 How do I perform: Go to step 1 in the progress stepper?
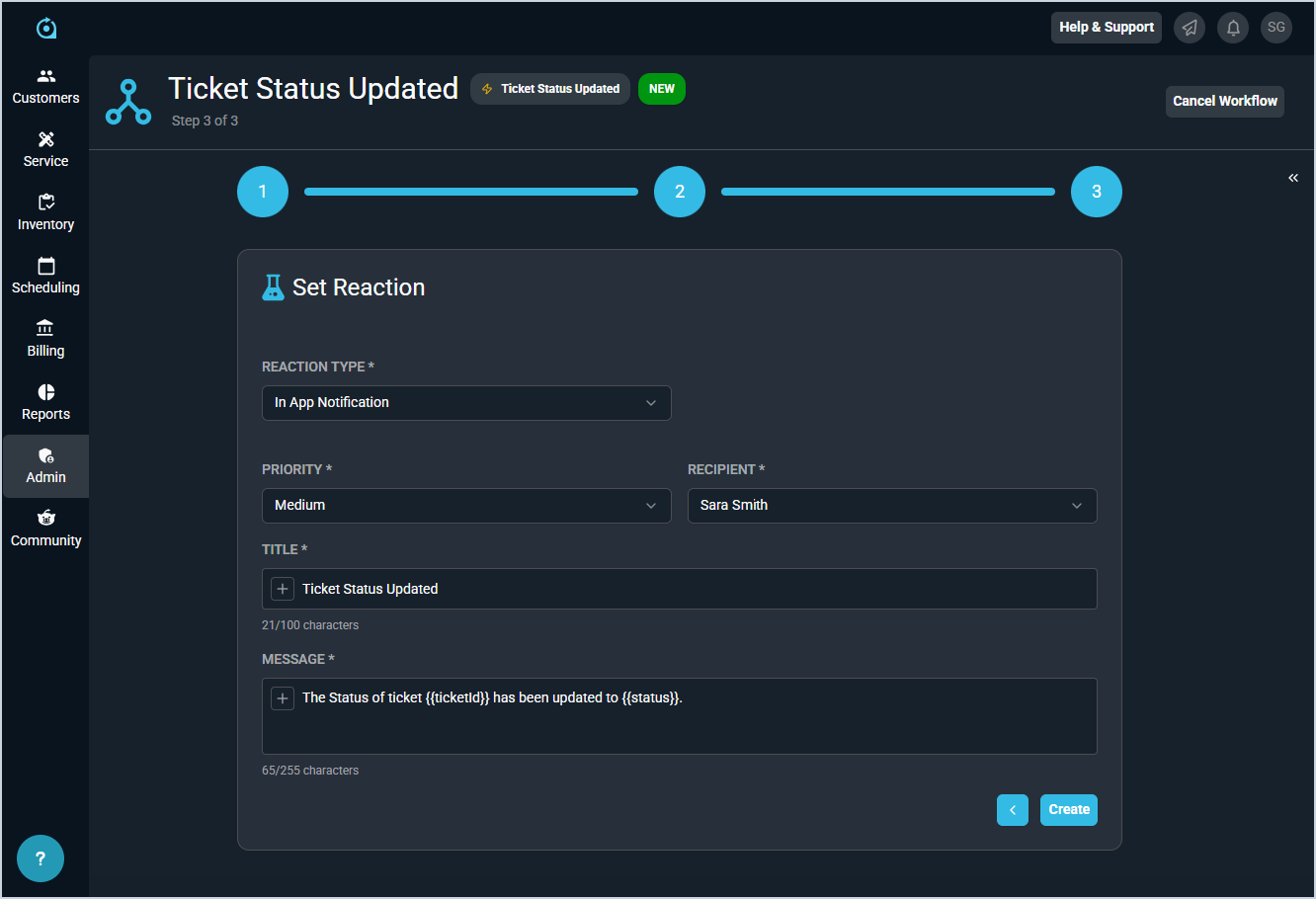(x=263, y=192)
